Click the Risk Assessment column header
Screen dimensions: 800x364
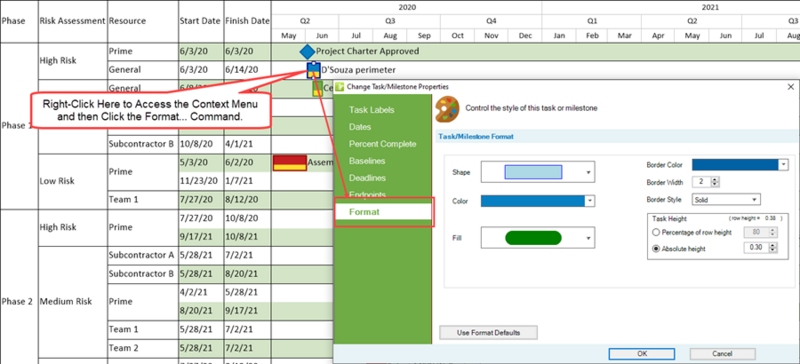click(x=72, y=21)
